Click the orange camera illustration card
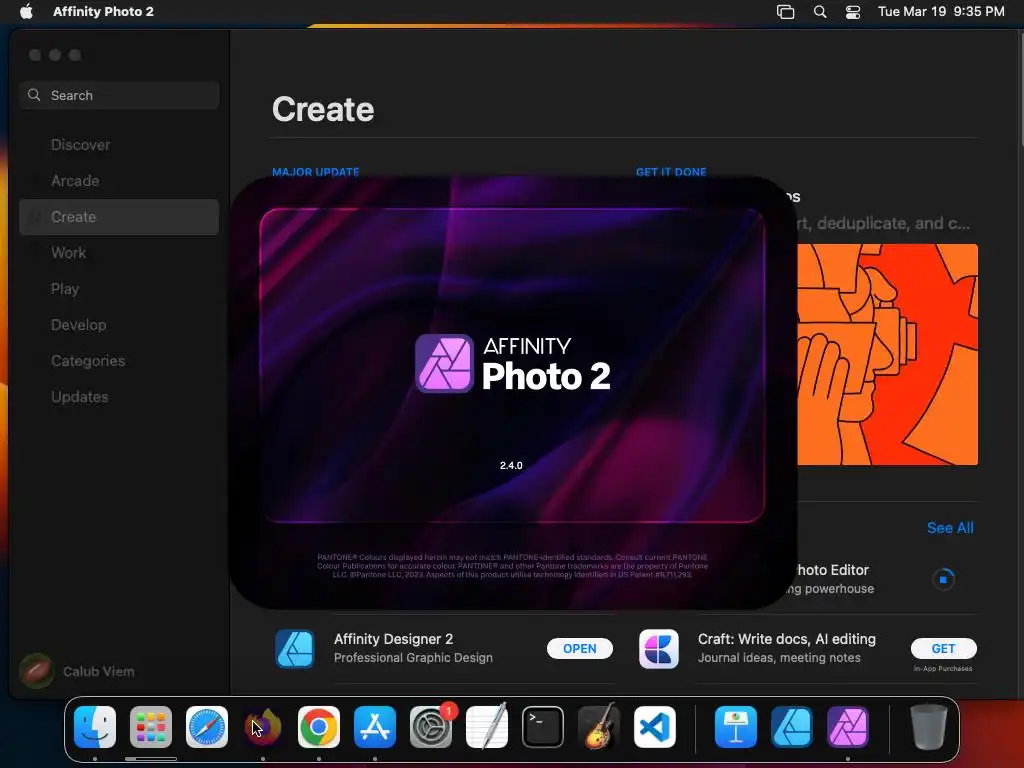This screenshot has height=768, width=1024. [x=887, y=355]
